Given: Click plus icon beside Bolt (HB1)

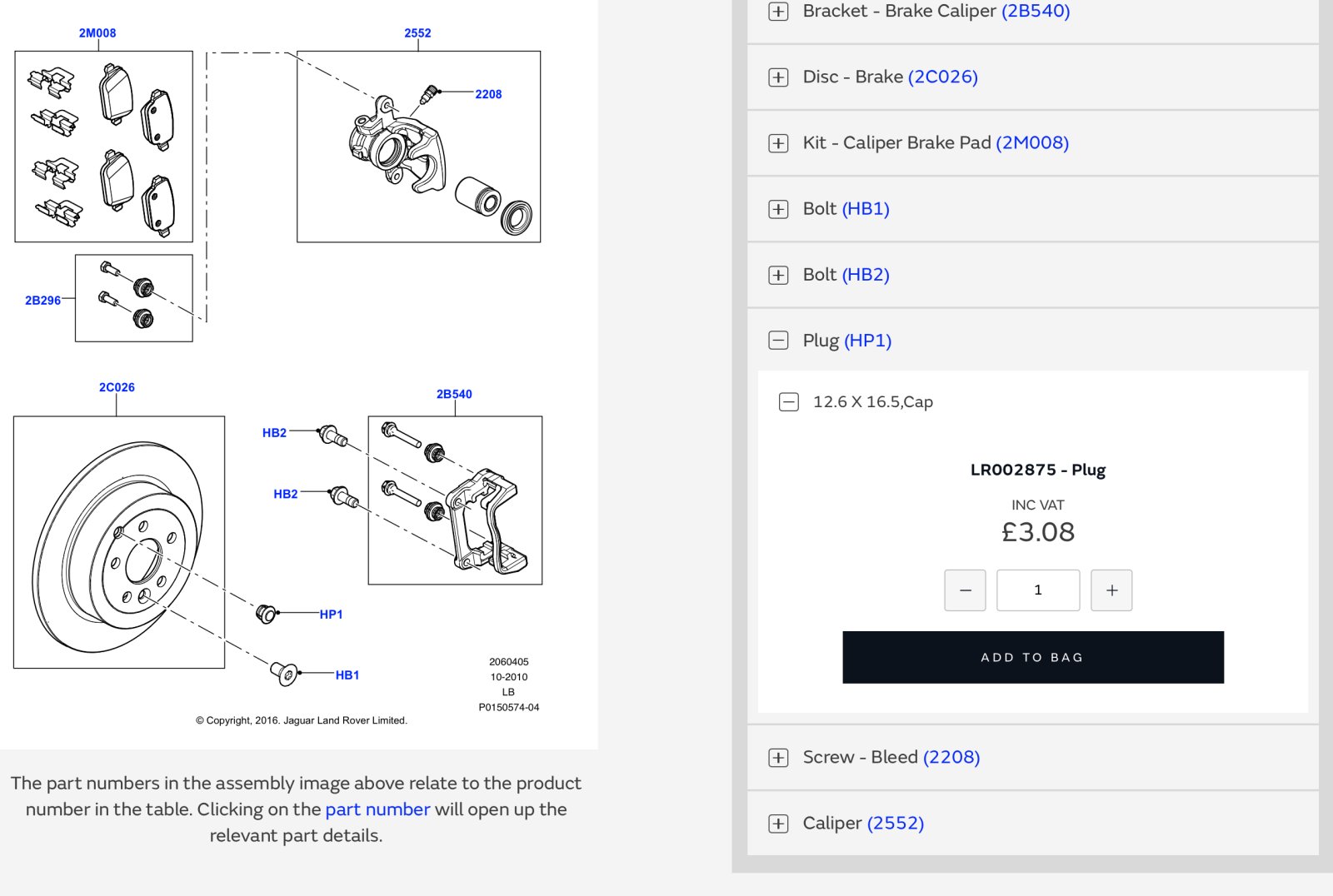Looking at the screenshot, I should click(778, 208).
